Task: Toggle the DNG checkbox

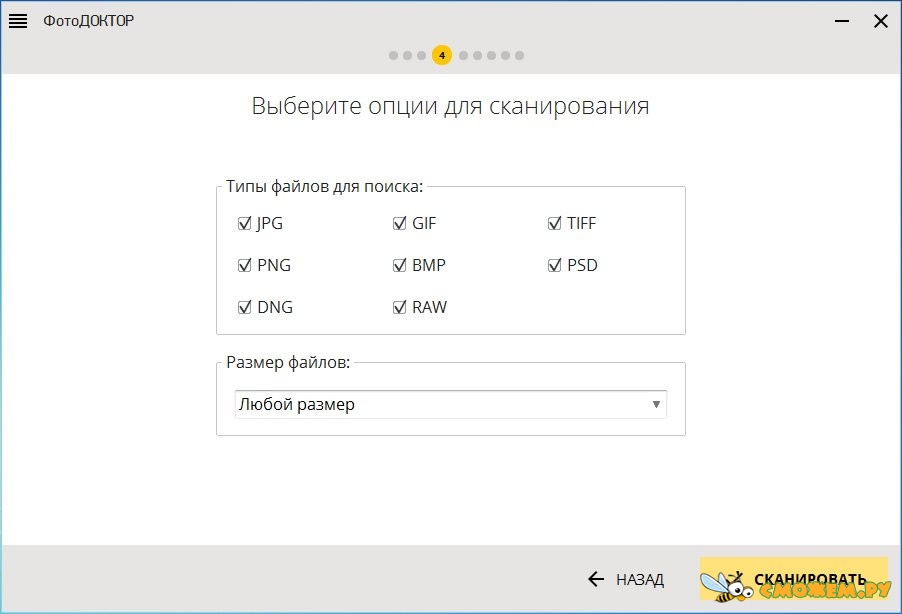Action: point(244,307)
